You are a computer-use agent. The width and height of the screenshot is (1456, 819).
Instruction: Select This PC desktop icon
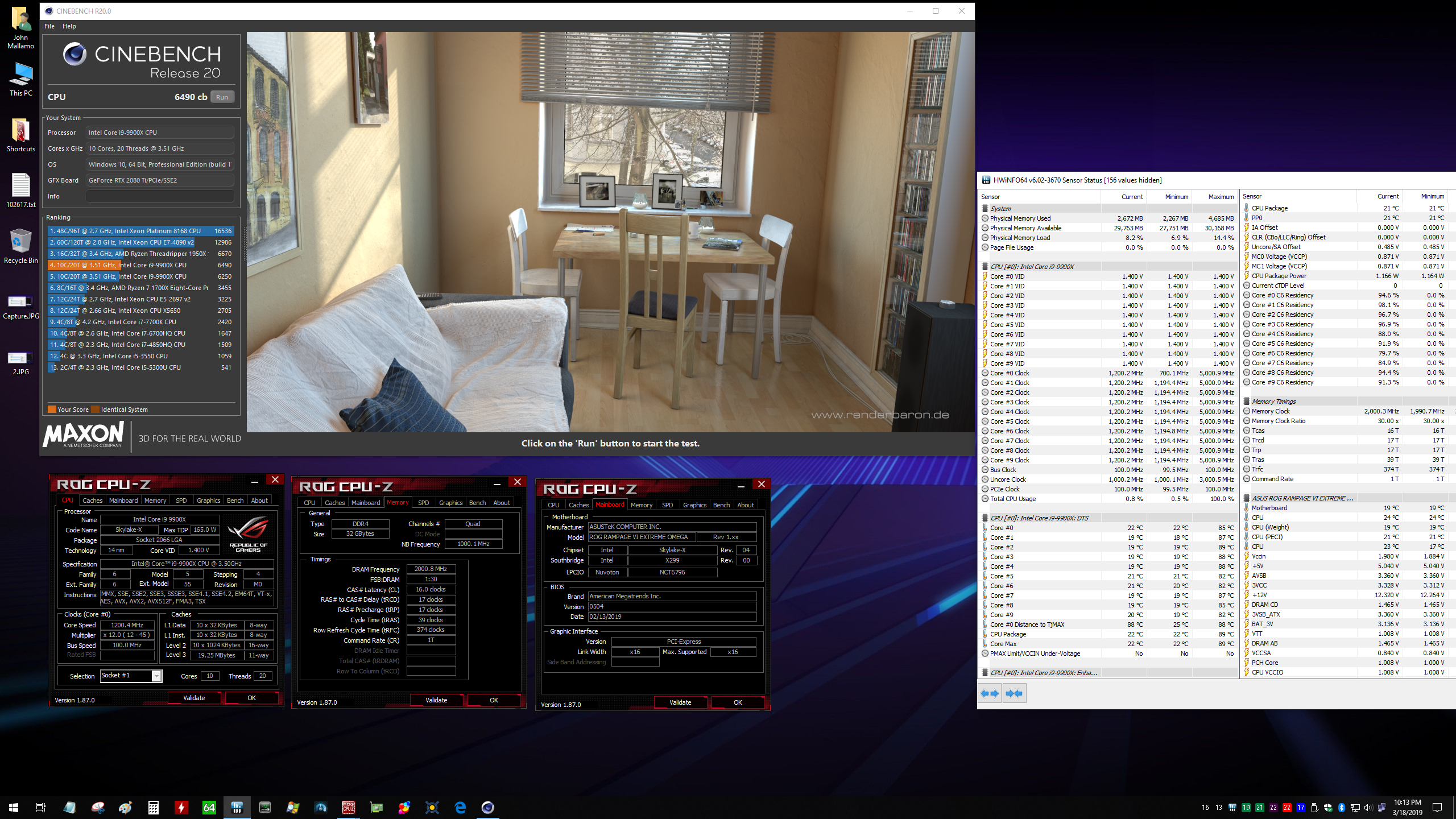pyautogui.click(x=21, y=79)
